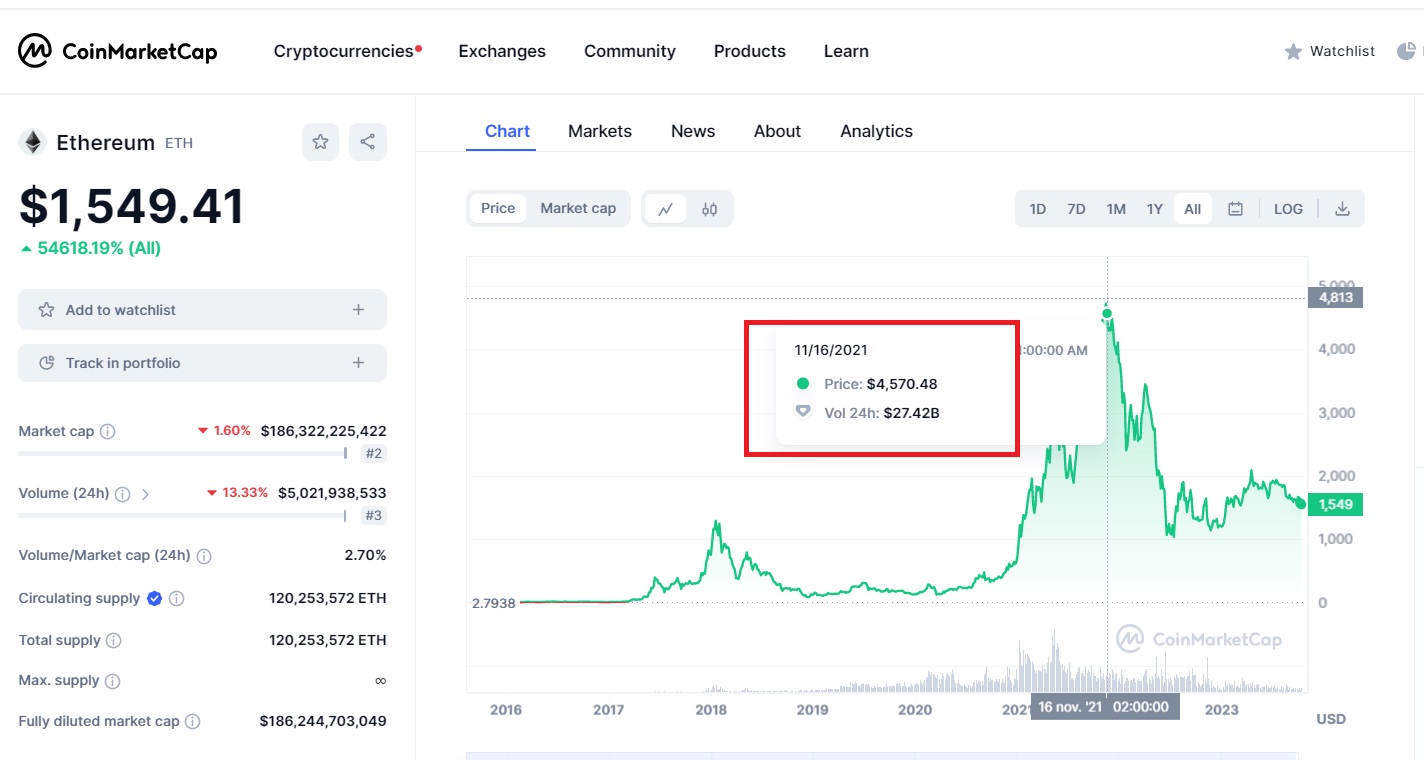Select the line chart view icon
Image resolution: width=1424 pixels, height=760 pixels.
pos(666,209)
